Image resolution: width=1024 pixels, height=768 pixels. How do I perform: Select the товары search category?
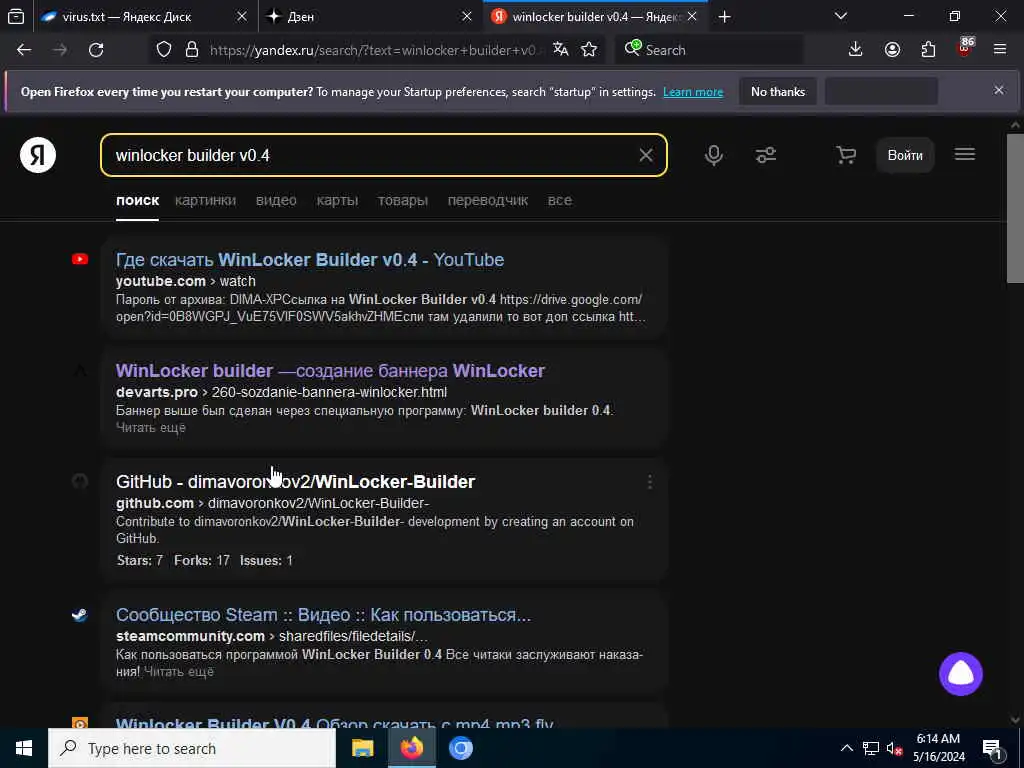[402, 200]
